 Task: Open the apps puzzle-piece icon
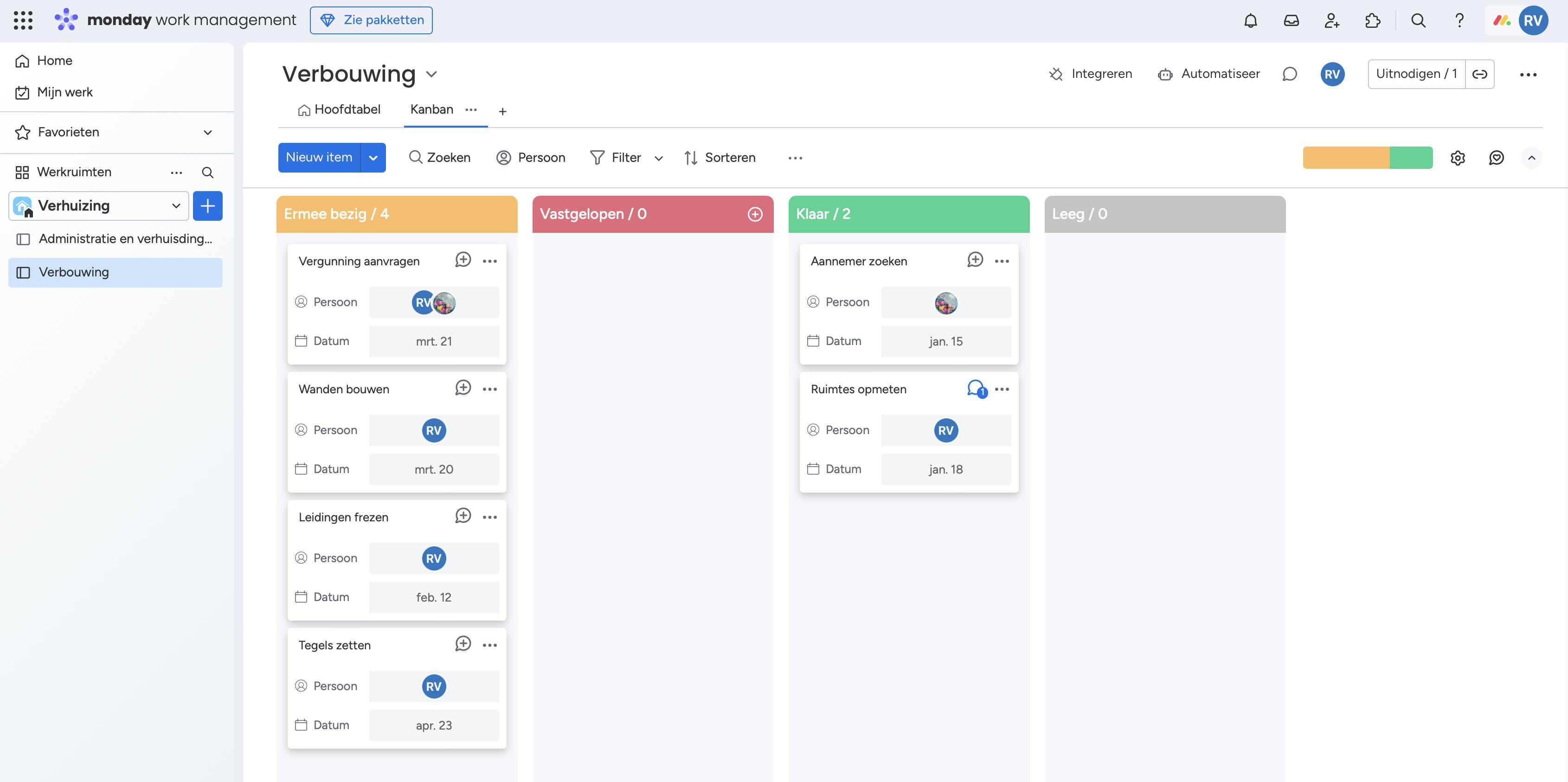click(x=1373, y=21)
